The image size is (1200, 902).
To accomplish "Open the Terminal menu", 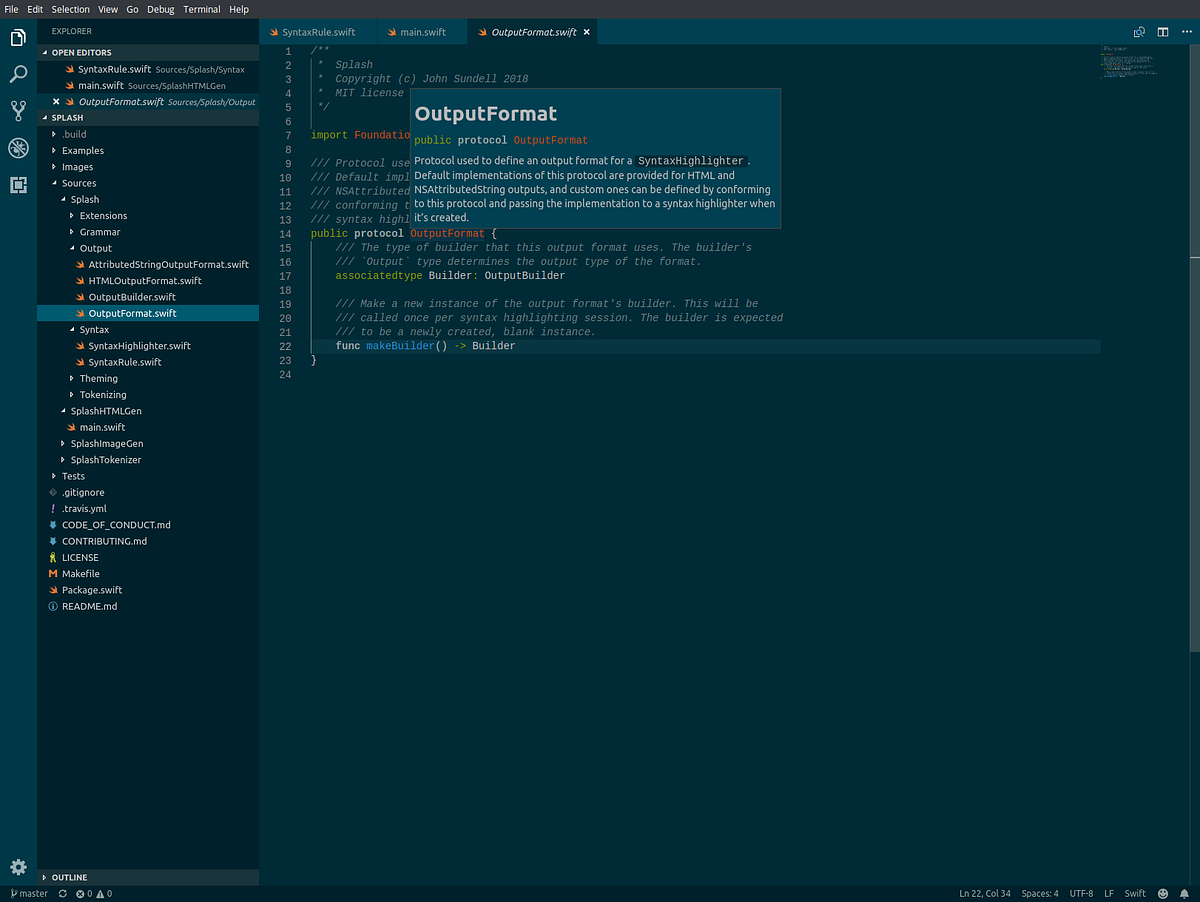I will pyautogui.click(x=201, y=9).
